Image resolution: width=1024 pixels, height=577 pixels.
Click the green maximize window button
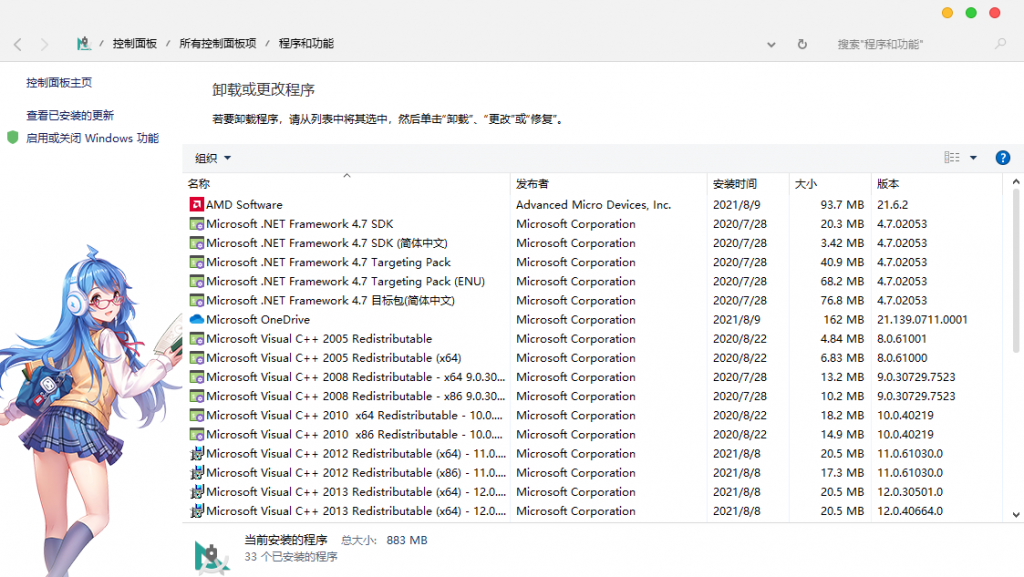point(971,13)
